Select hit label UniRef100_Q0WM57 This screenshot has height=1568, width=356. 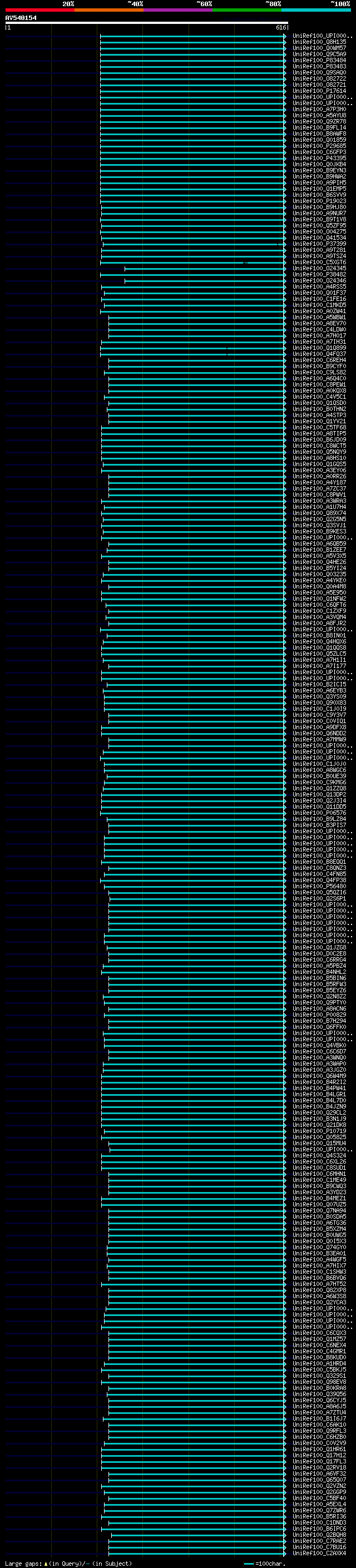coord(319,48)
